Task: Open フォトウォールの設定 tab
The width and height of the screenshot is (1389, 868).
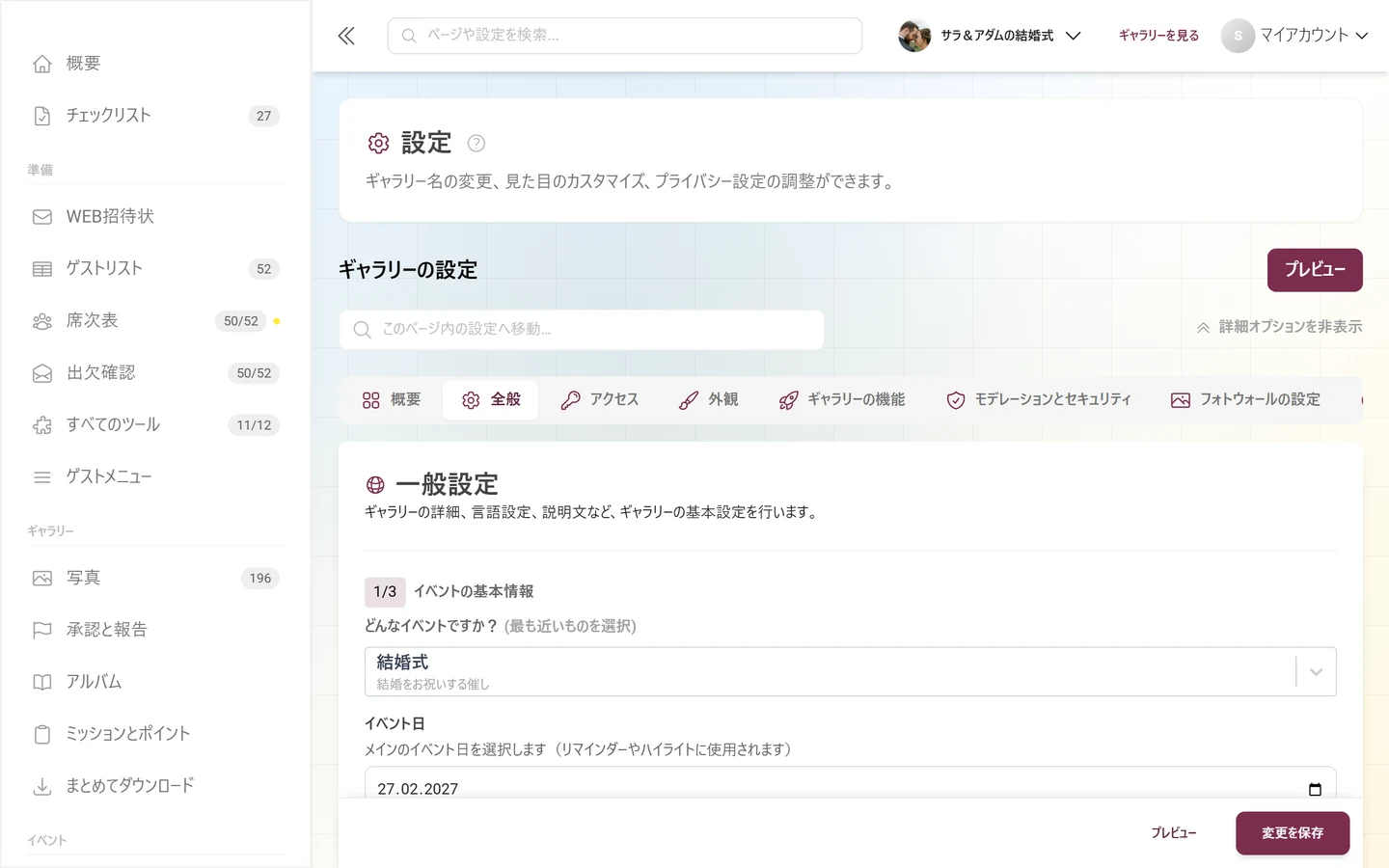Action: (x=1246, y=399)
